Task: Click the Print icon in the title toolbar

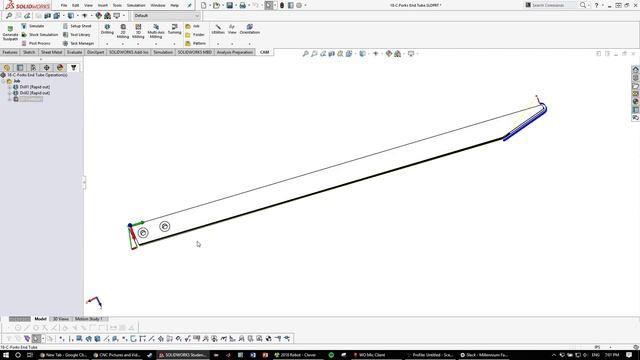Action: [242, 5]
